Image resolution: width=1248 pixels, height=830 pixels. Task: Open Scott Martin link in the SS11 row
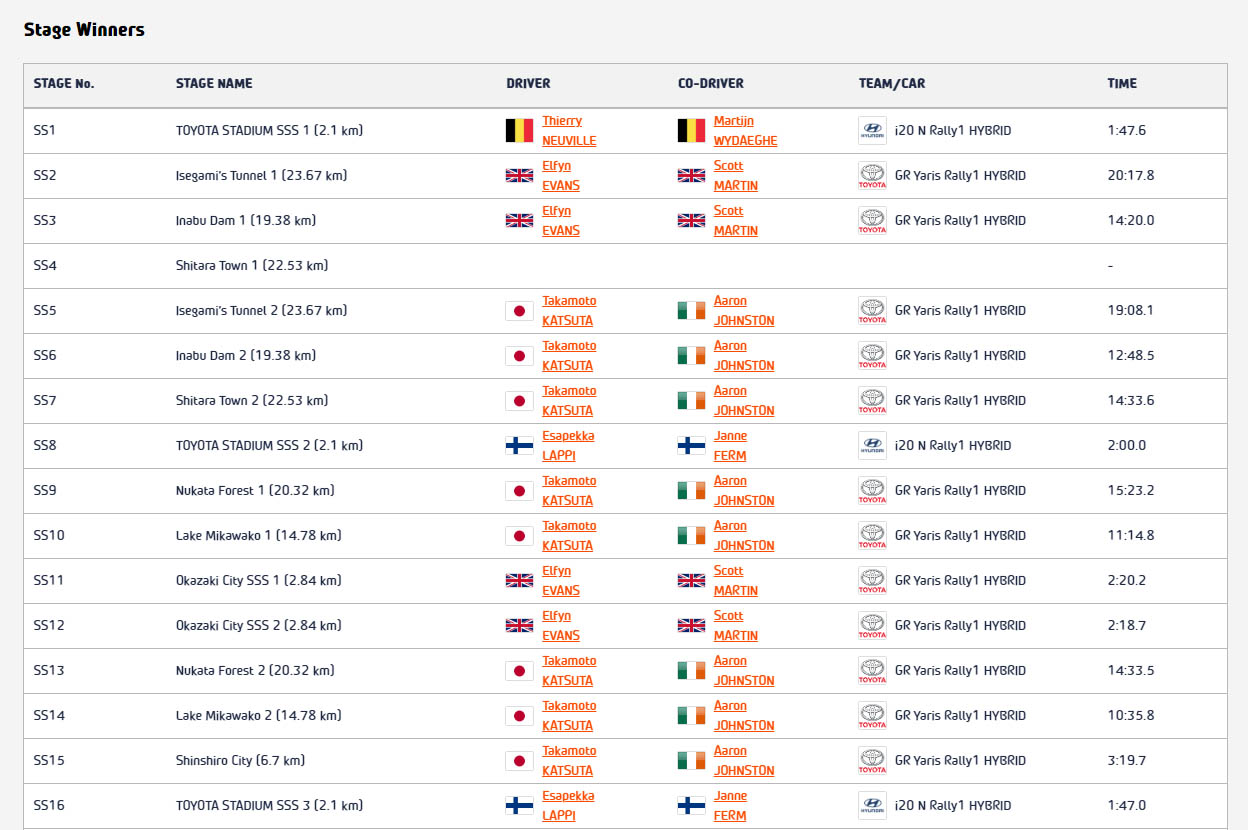coord(736,581)
